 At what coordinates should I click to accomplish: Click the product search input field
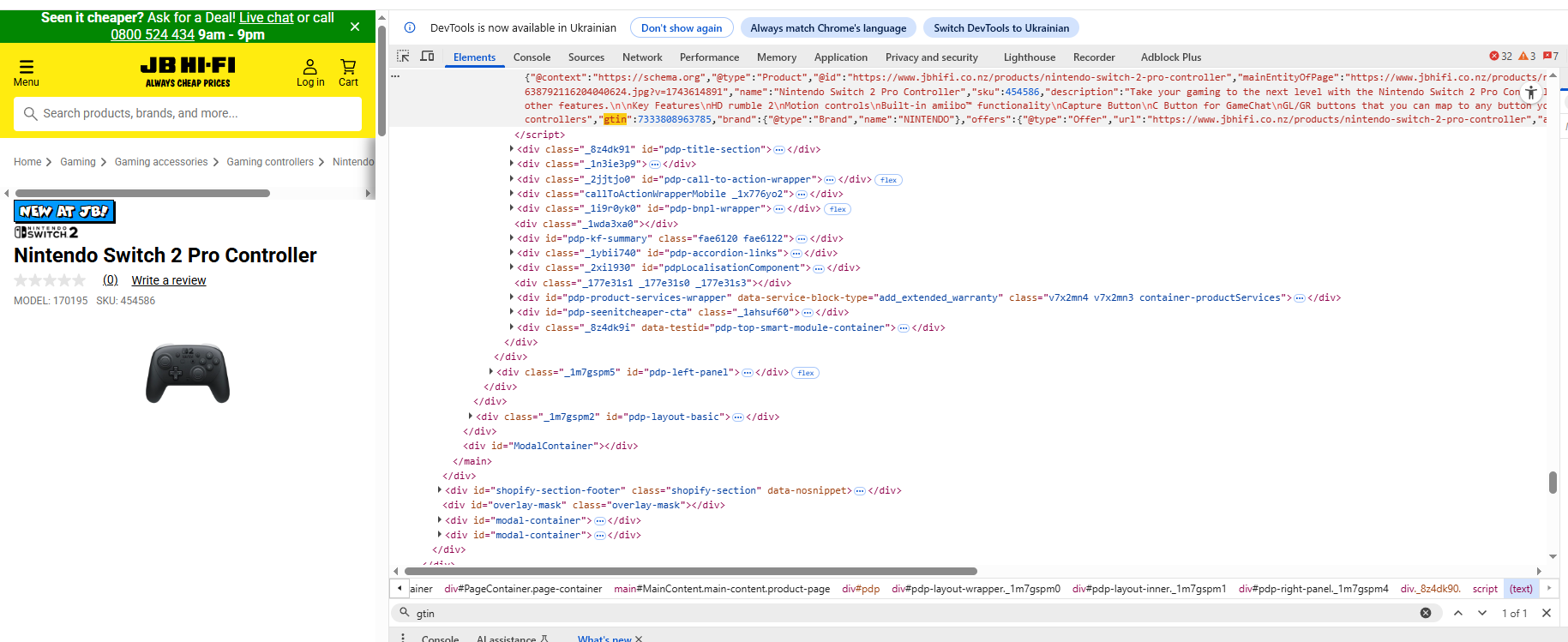[x=188, y=113]
